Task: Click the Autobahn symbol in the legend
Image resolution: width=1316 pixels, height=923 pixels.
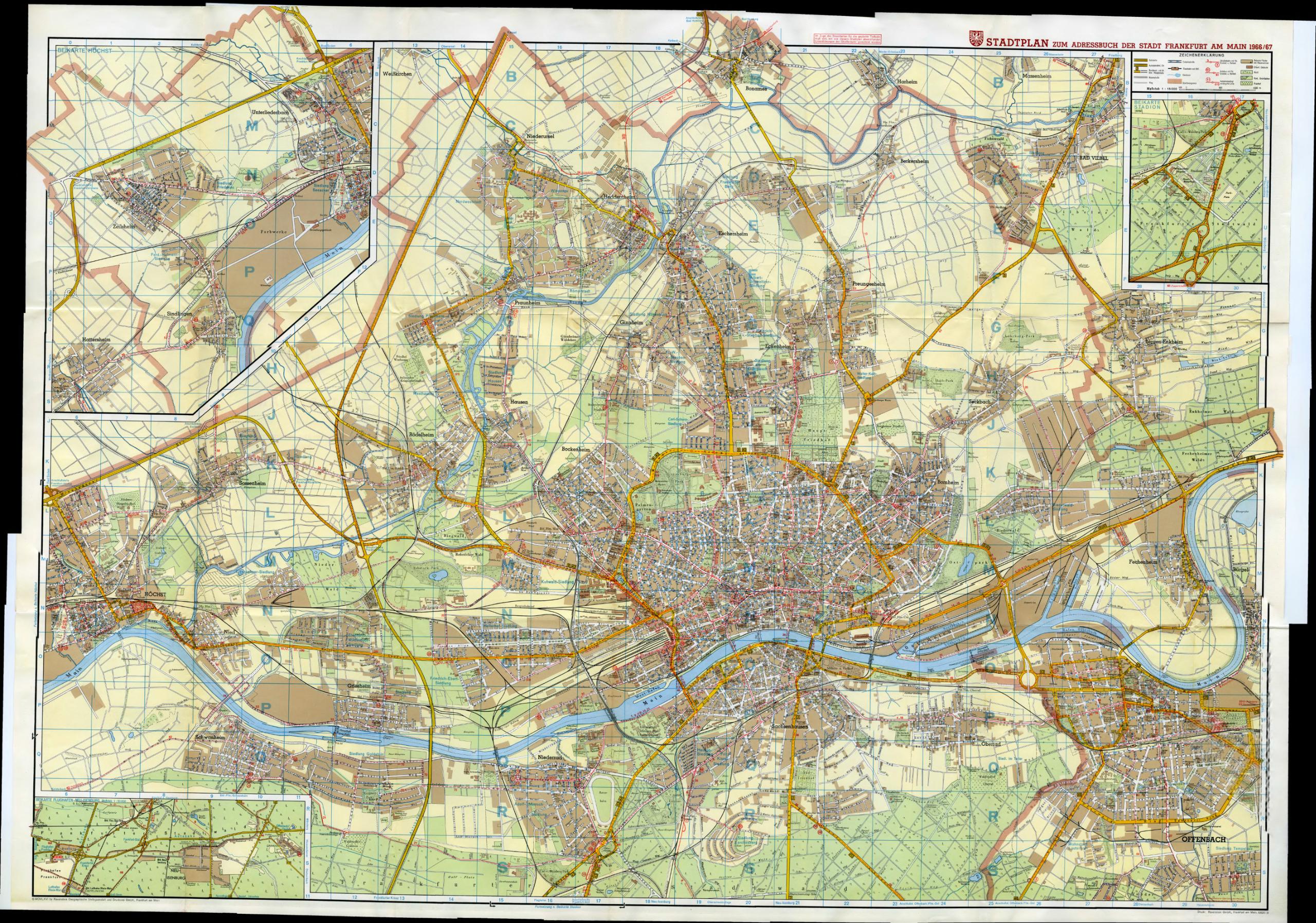Action: coord(1141,61)
